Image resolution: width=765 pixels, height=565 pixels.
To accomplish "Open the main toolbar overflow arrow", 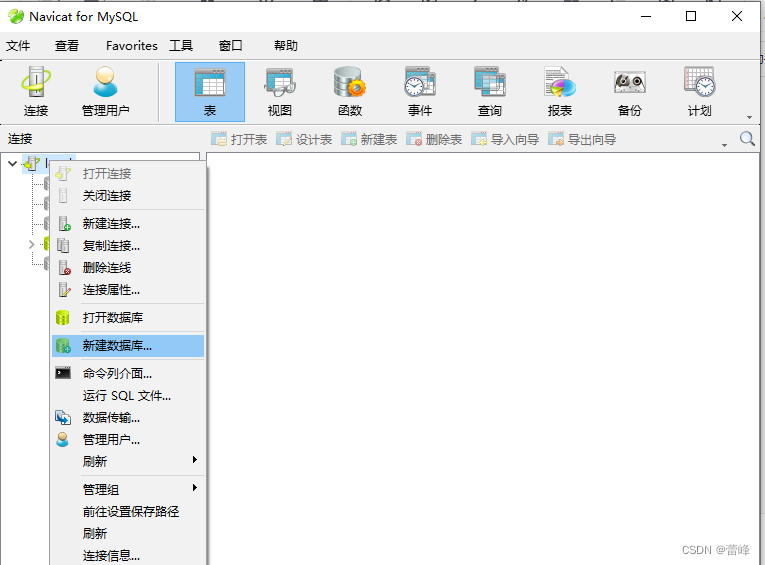I will [x=749, y=118].
